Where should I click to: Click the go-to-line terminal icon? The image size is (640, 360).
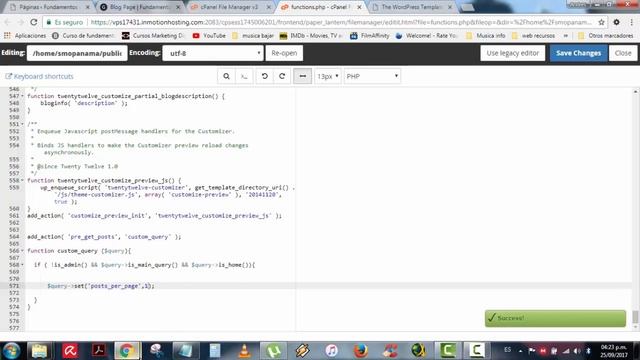coord(244,76)
